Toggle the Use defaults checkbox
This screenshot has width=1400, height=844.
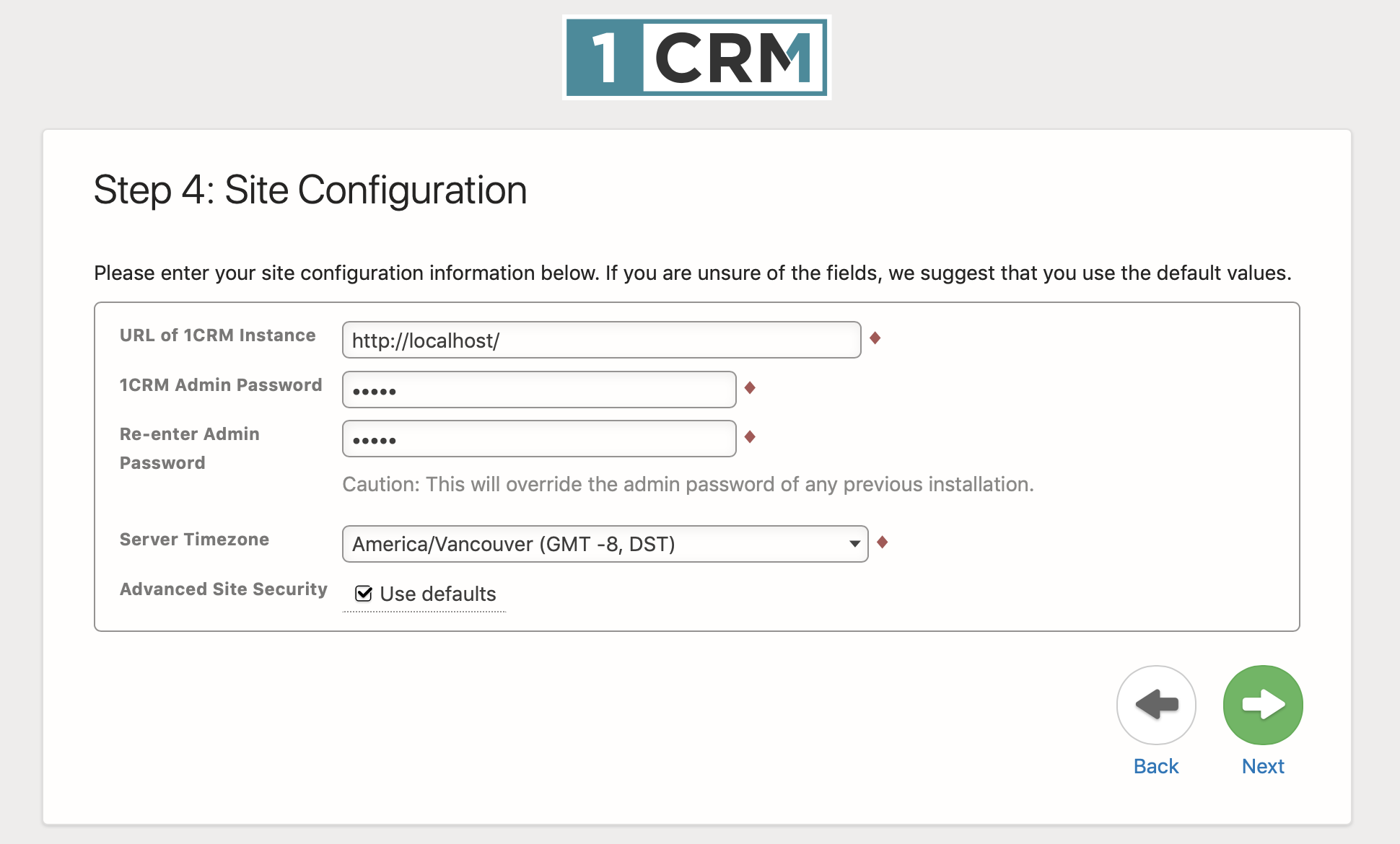(x=364, y=594)
